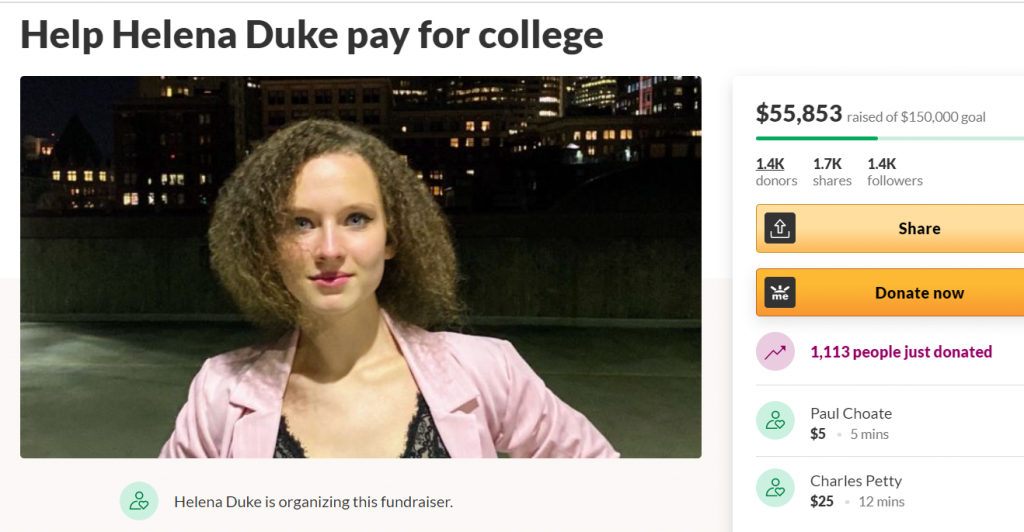Open the fundraiser photo of Helena Duke

[360, 267]
